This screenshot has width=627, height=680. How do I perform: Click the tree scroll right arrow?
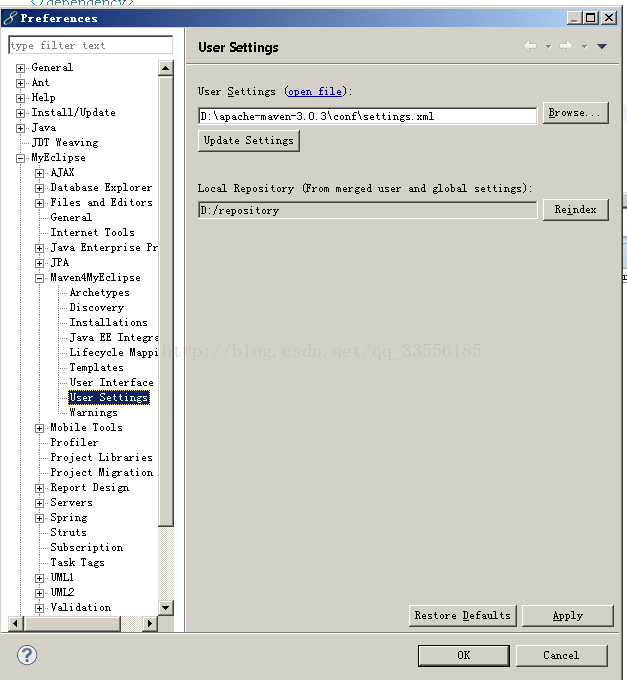click(x=150, y=624)
